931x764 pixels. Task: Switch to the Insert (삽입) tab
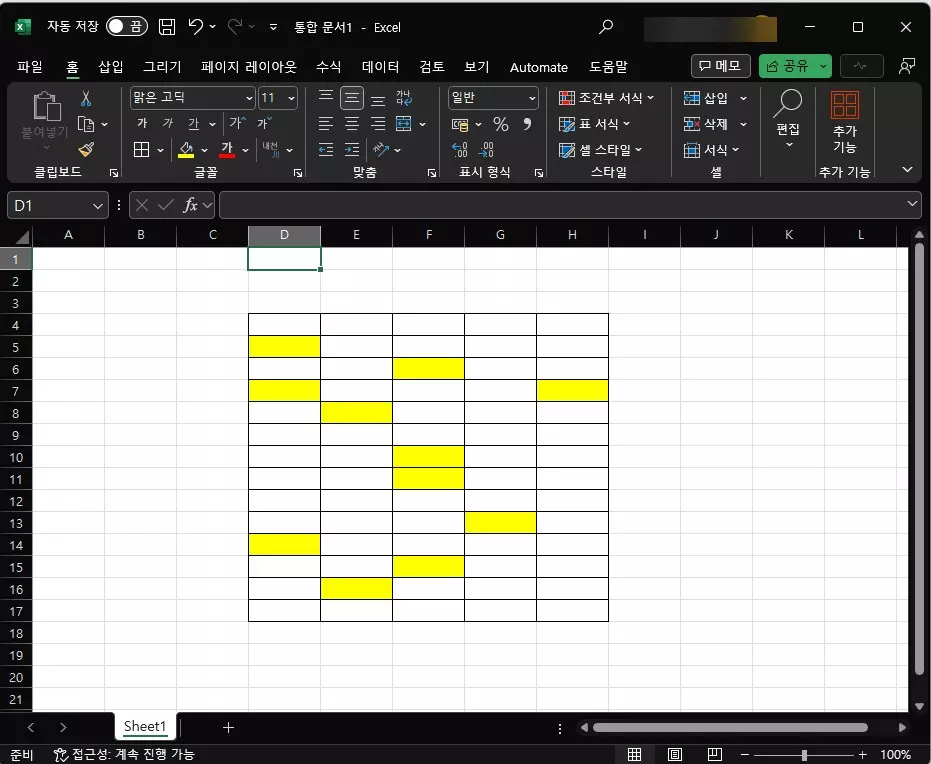tap(110, 67)
